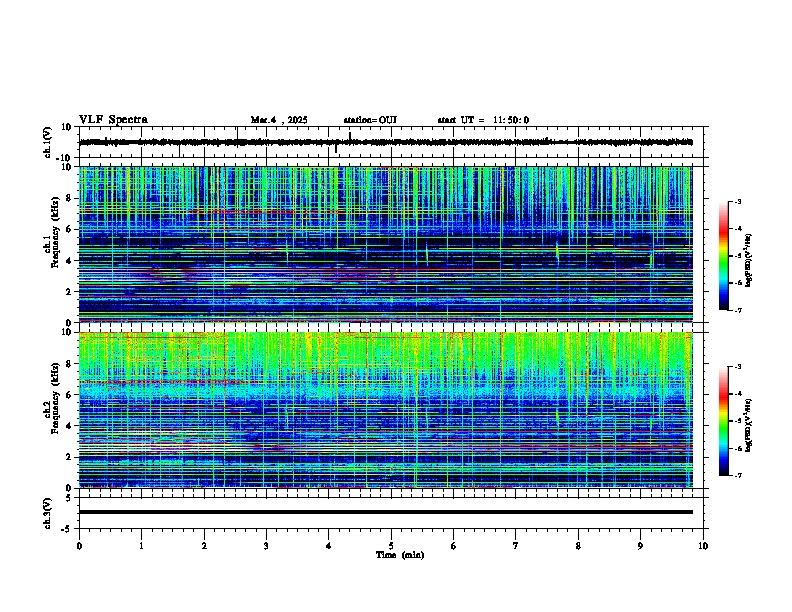Click the "5" tick on ch.3(V) axis
792x612 pixels.
pyautogui.click(x=69, y=497)
